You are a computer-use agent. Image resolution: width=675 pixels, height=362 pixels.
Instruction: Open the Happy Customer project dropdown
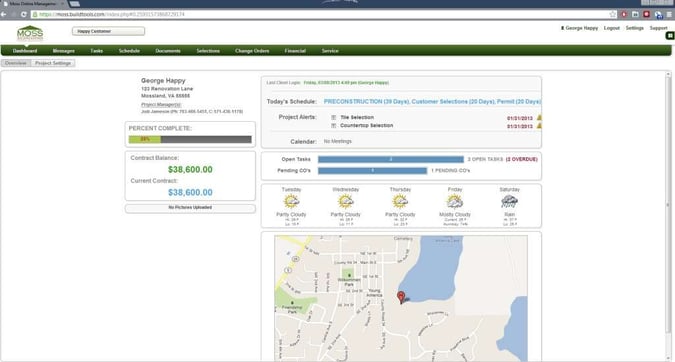pos(108,31)
